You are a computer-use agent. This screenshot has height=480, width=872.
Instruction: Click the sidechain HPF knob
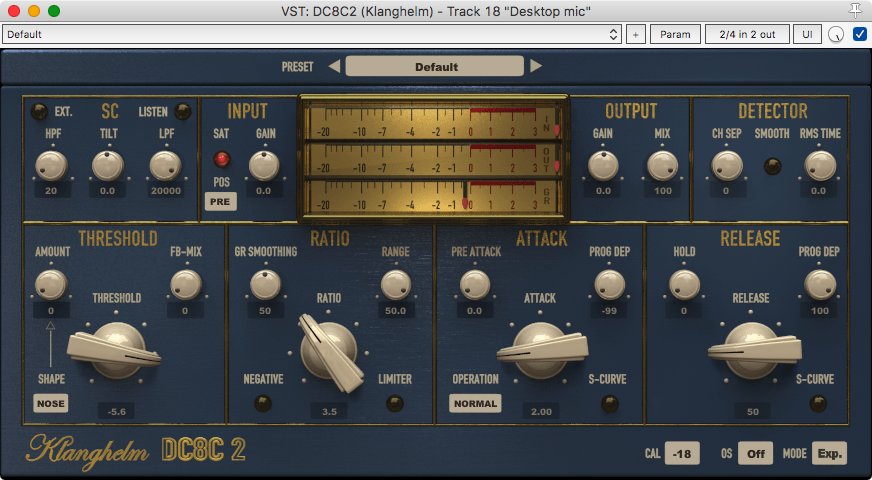[51, 165]
